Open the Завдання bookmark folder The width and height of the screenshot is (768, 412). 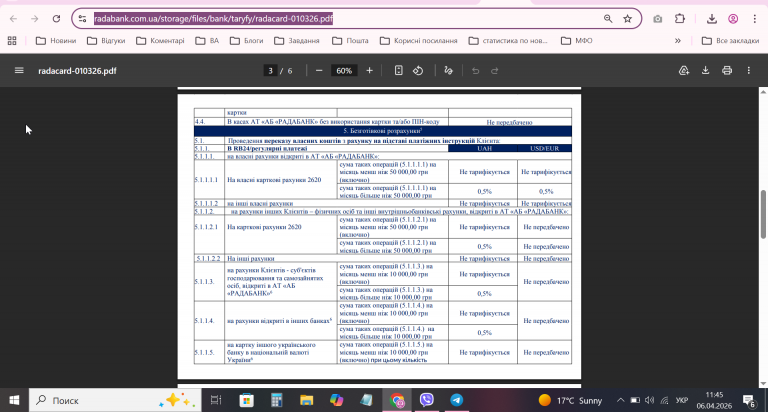(297, 41)
